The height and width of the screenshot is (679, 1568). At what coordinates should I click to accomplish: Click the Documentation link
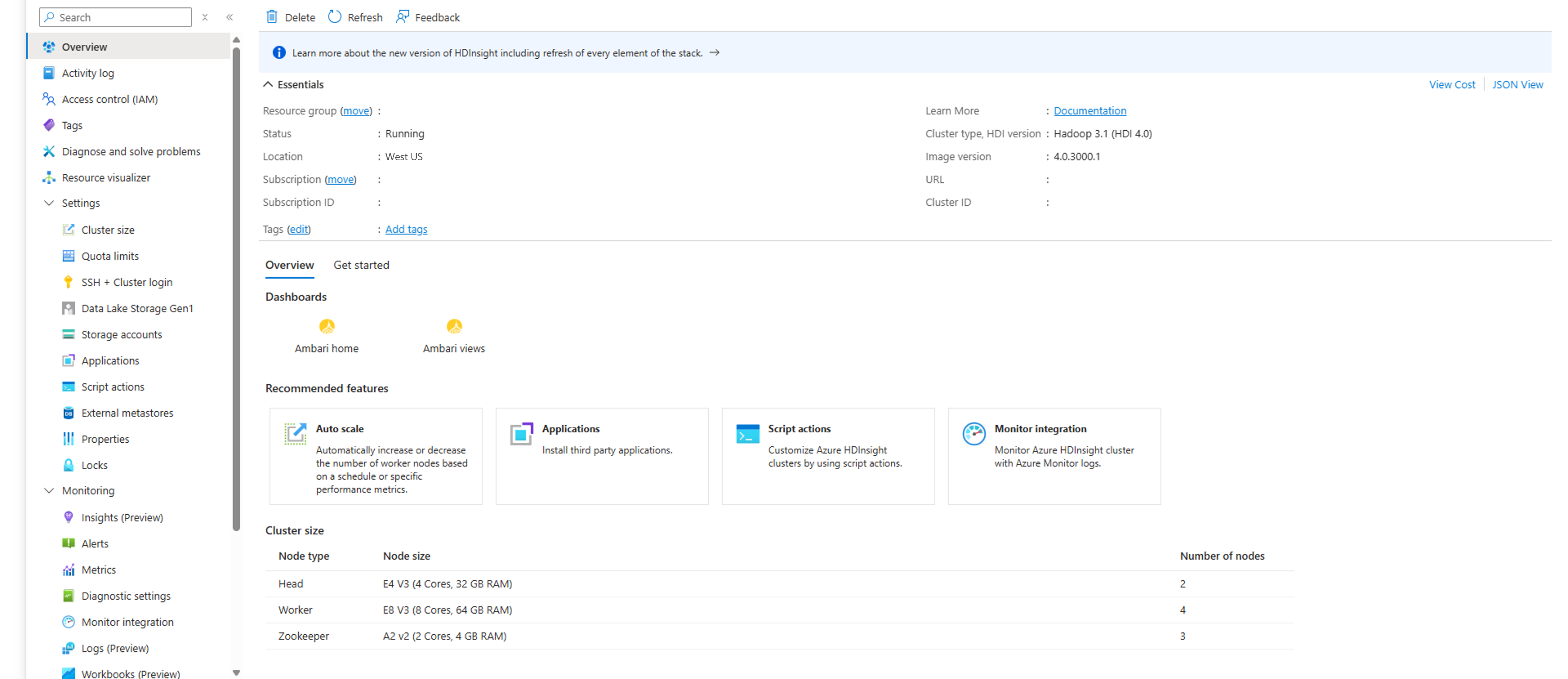click(1090, 110)
